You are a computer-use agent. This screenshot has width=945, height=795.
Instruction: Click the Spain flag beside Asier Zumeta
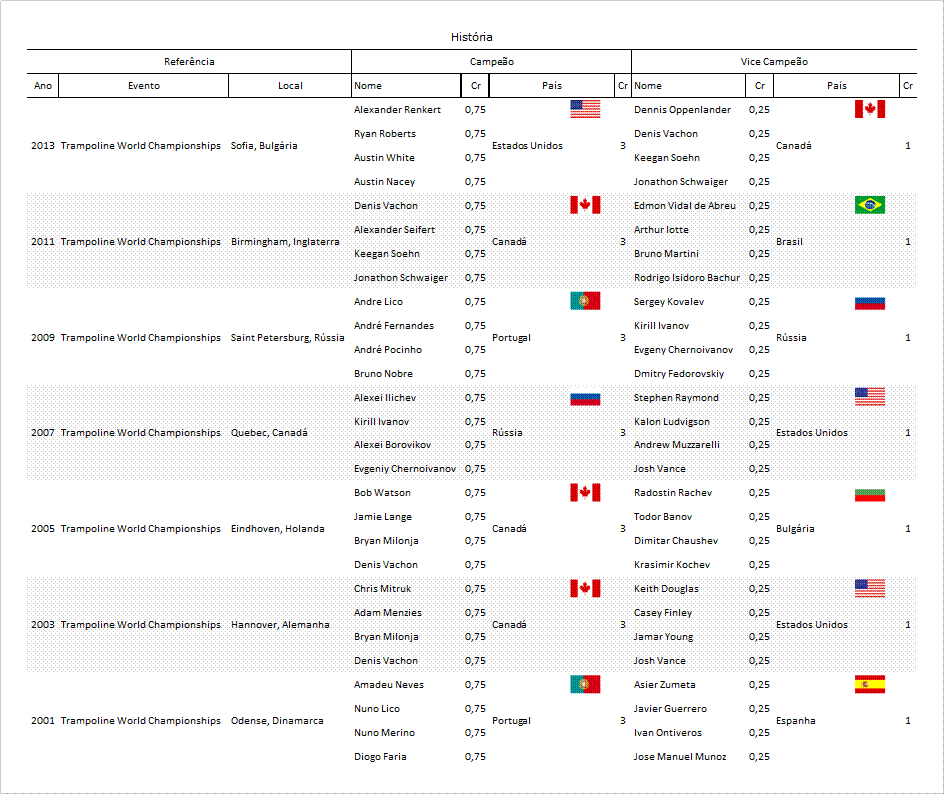click(870, 684)
